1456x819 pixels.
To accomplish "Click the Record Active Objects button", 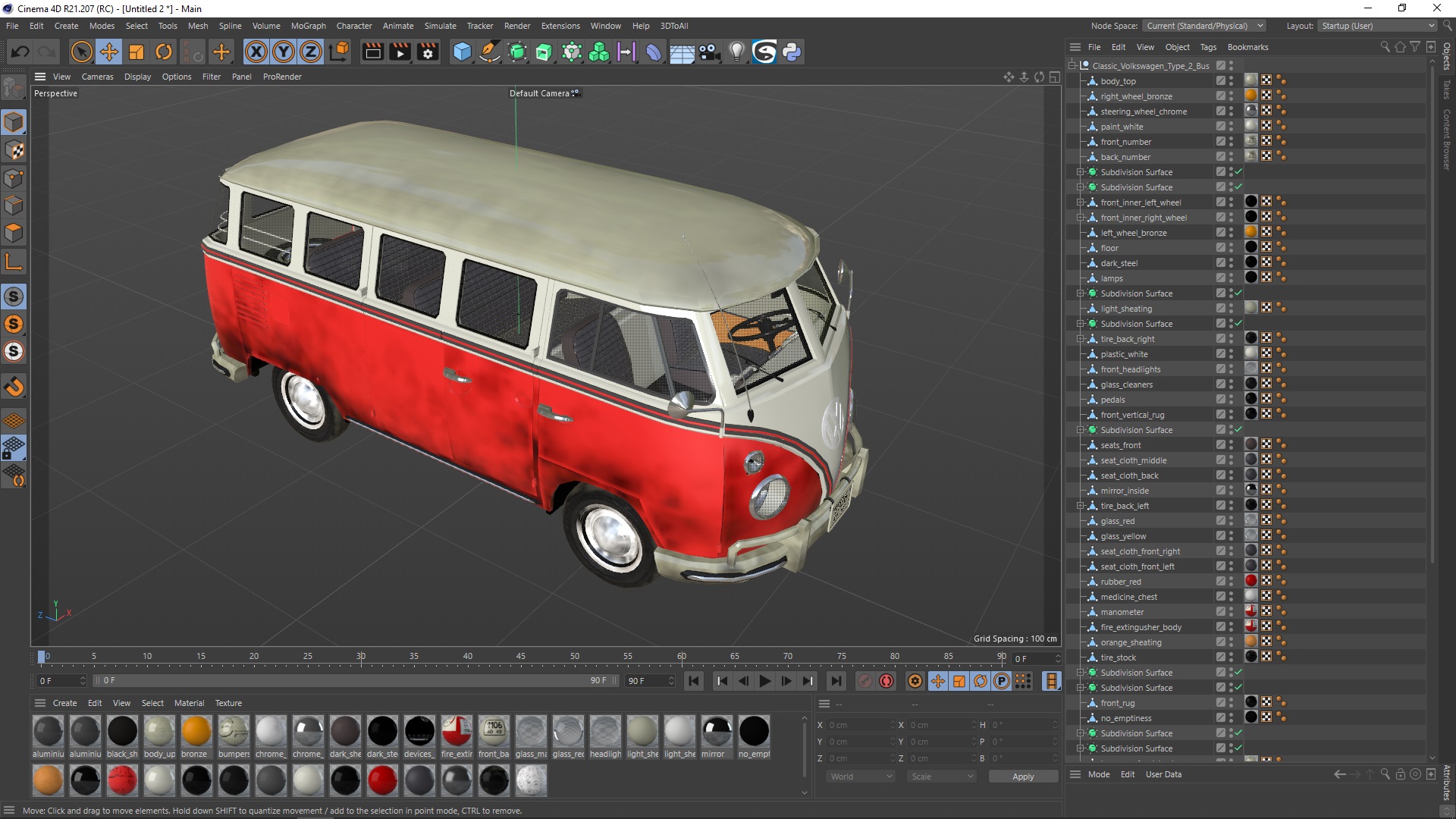I will [865, 681].
